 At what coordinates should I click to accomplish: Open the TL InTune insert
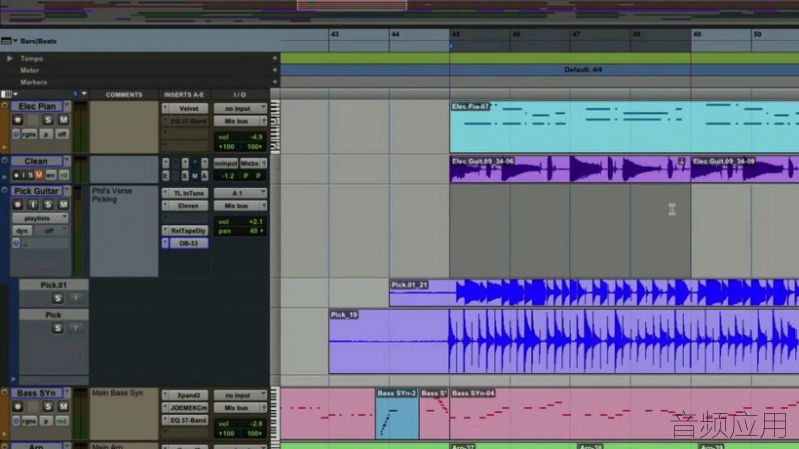tap(189, 193)
